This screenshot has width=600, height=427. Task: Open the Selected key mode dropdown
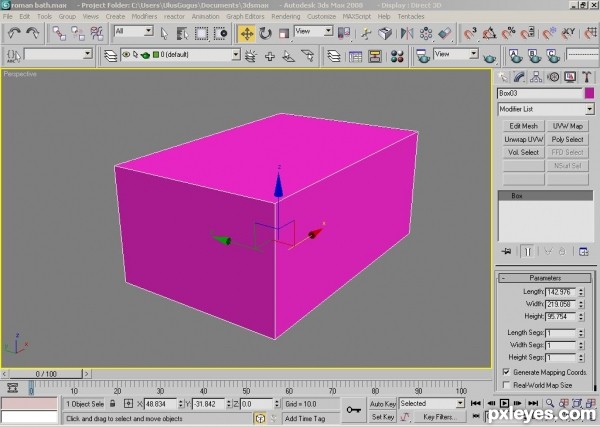(x=432, y=403)
